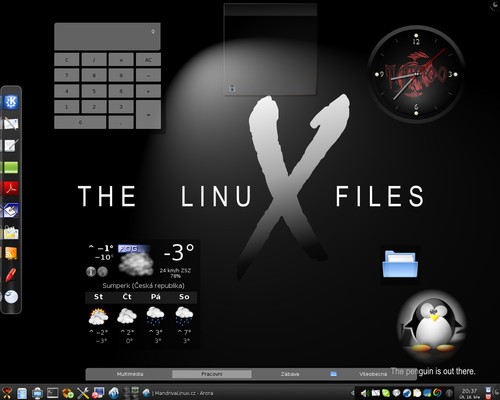
Task: Open the blue text editor icon in the dock
Action: [x=11, y=210]
